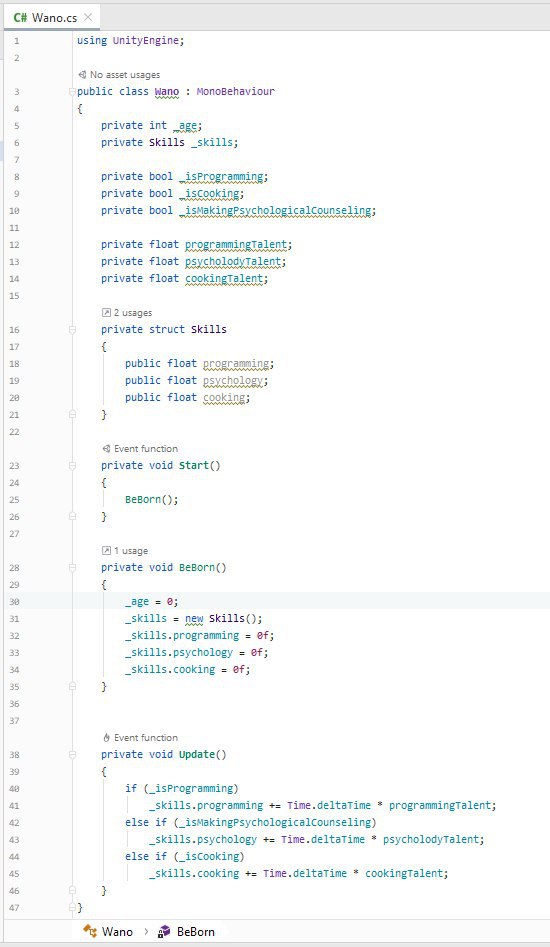Click class name 'Wano' in declaration
Viewport: 550px width, 947px height.
coord(167,92)
